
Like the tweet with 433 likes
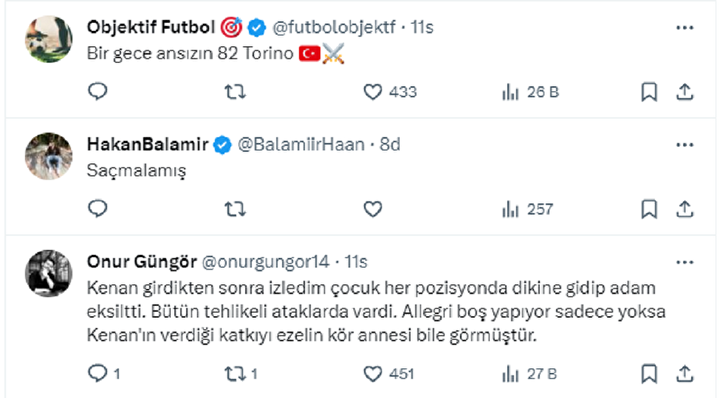tap(390, 92)
